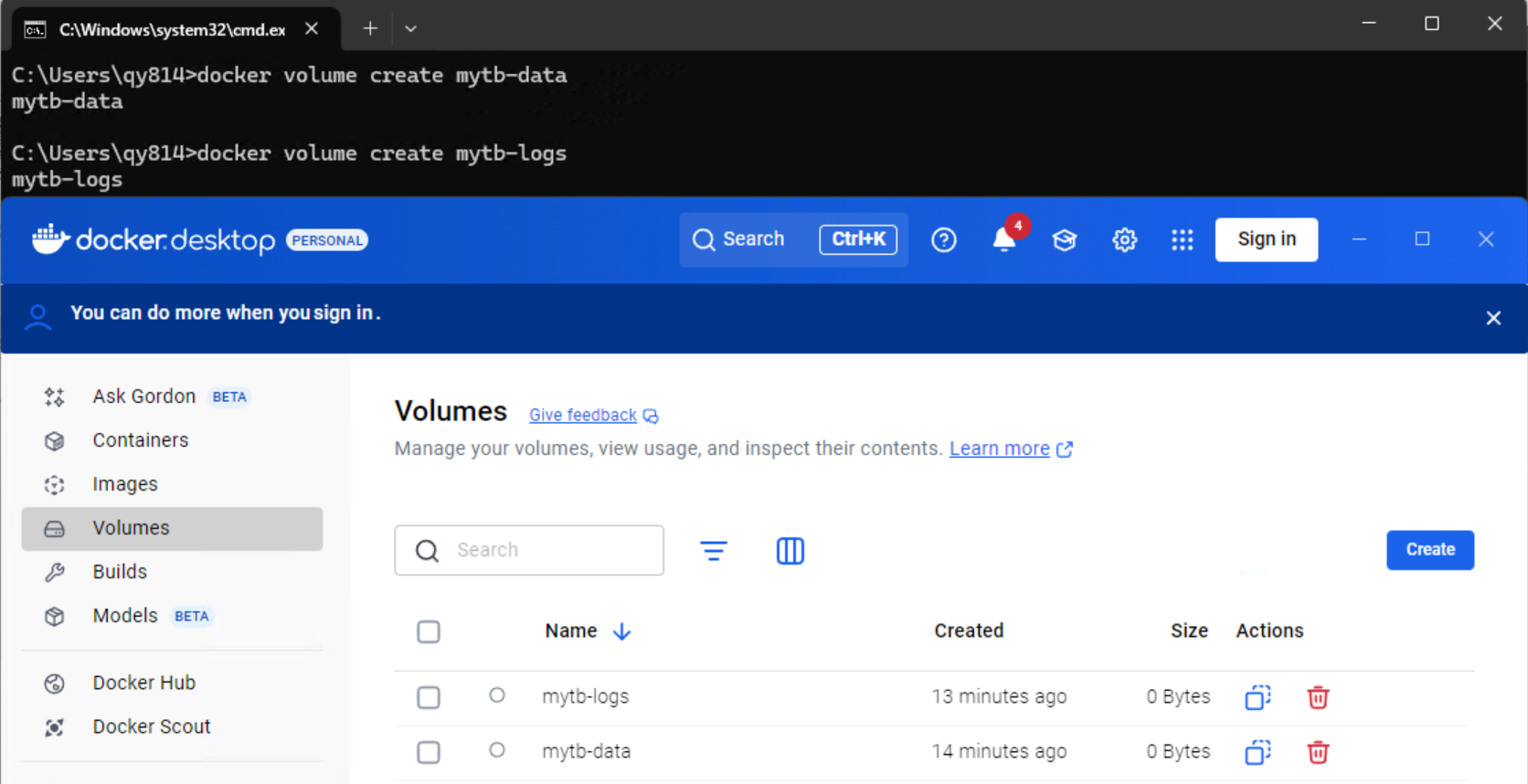This screenshot has width=1528, height=784.
Task: Open Docker Scout in sidebar
Action: click(172, 727)
